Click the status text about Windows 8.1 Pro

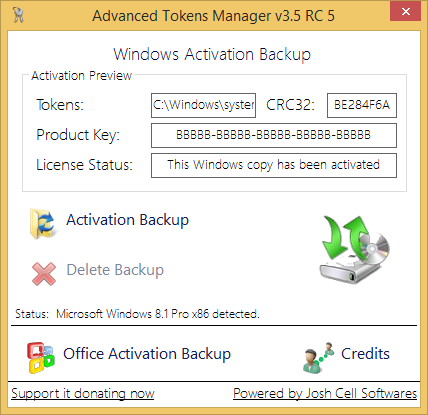coord(158,314)
